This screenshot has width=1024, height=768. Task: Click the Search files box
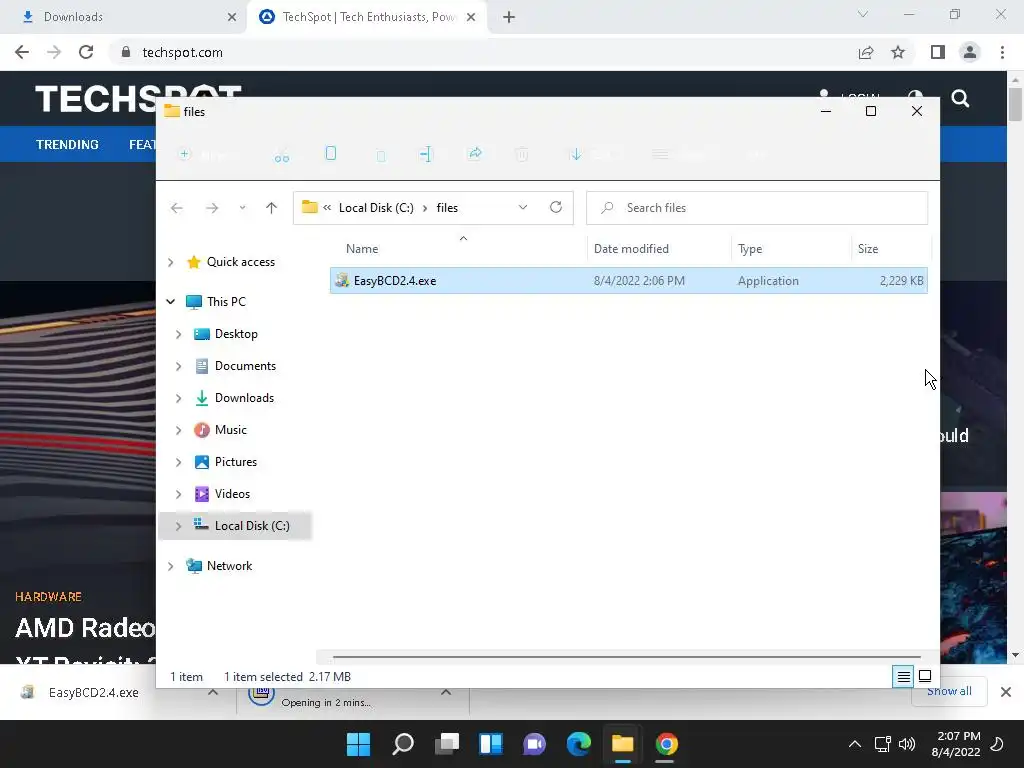[x=757, y=208]
